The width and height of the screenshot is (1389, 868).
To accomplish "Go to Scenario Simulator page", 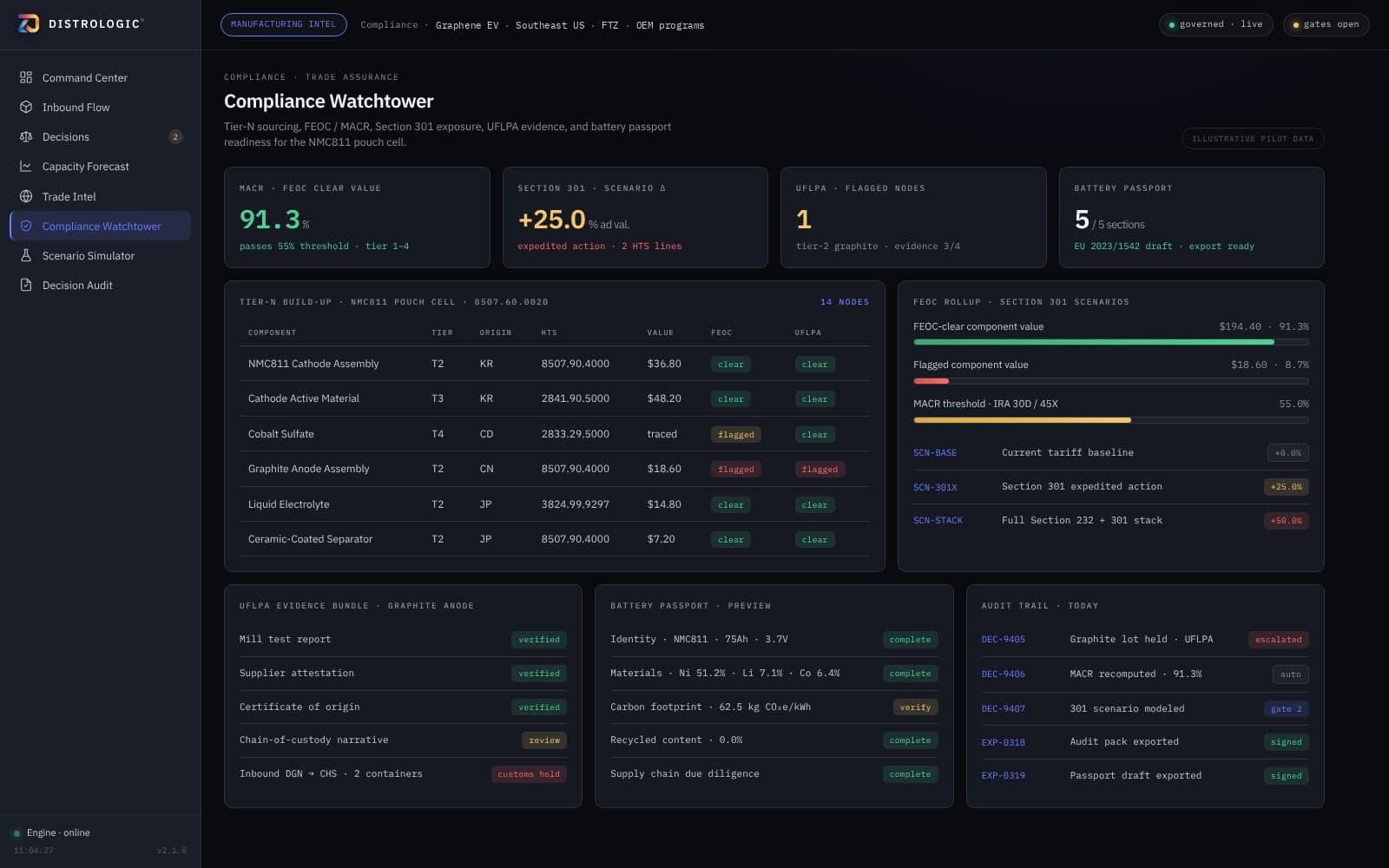I will pos(100,255).
